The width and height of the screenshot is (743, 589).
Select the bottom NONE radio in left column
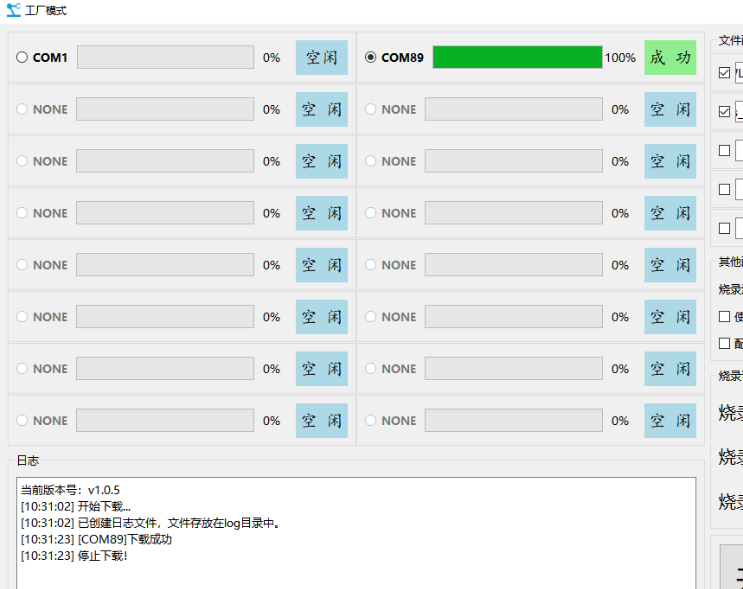coord(22,421)
